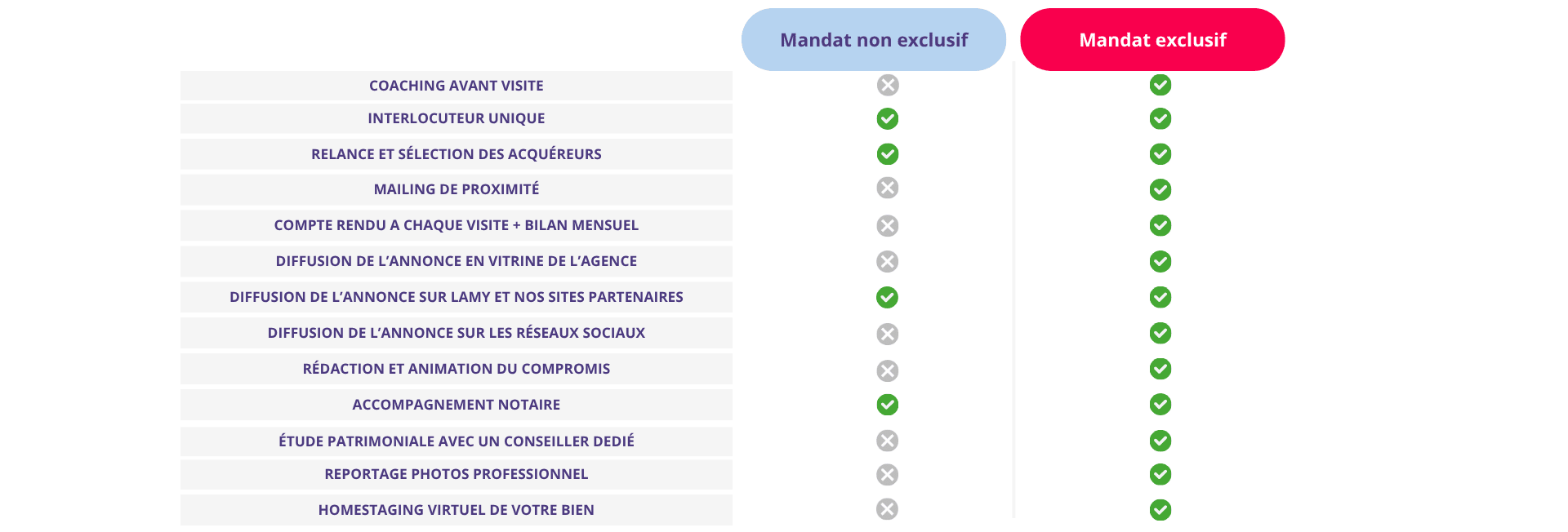Click the grey cross for Coaching avant visite
1568x532 pixels.
coord(888,85)
